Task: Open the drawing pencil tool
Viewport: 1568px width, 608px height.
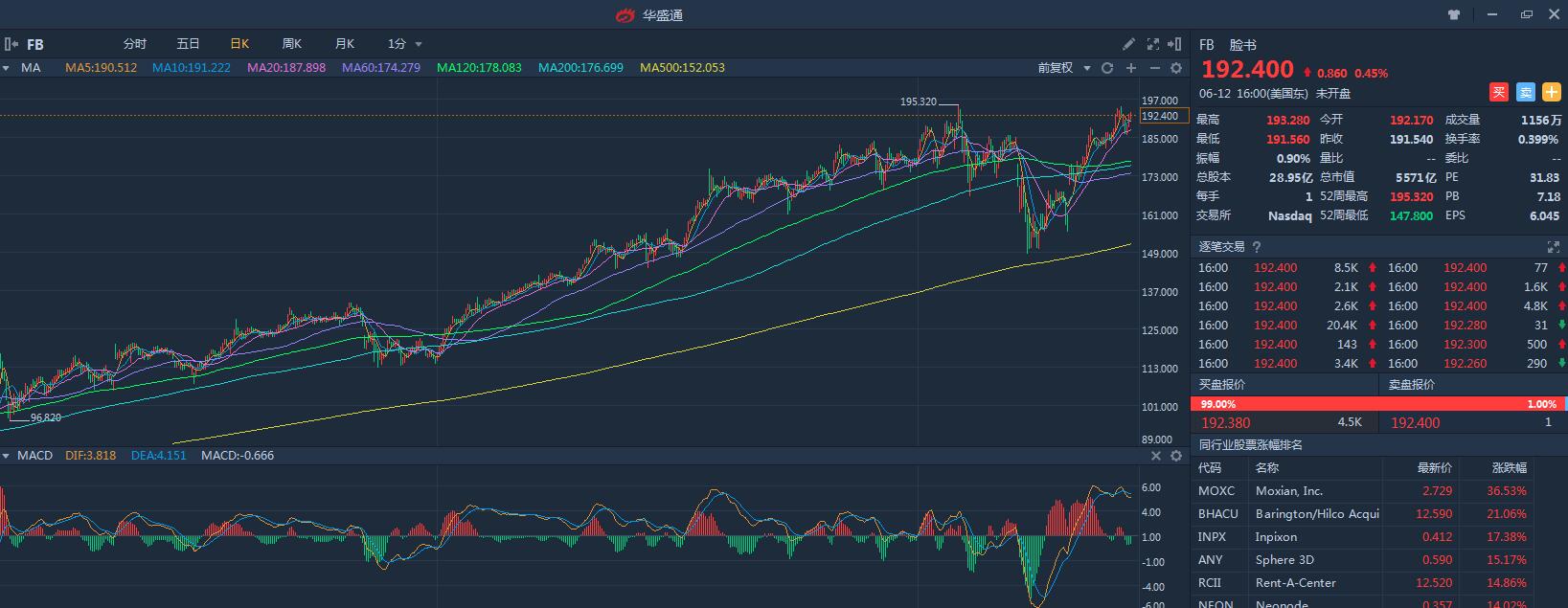Action: point(1128,44)
